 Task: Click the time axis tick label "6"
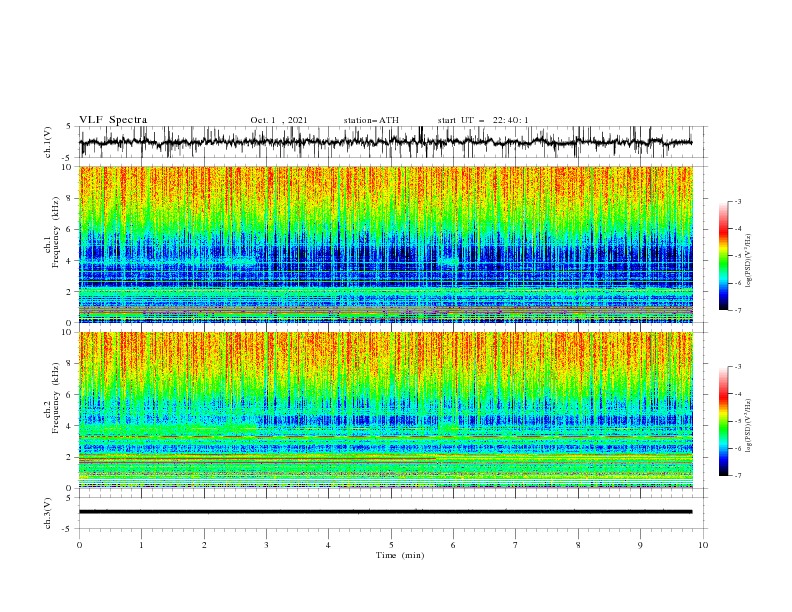453,545
